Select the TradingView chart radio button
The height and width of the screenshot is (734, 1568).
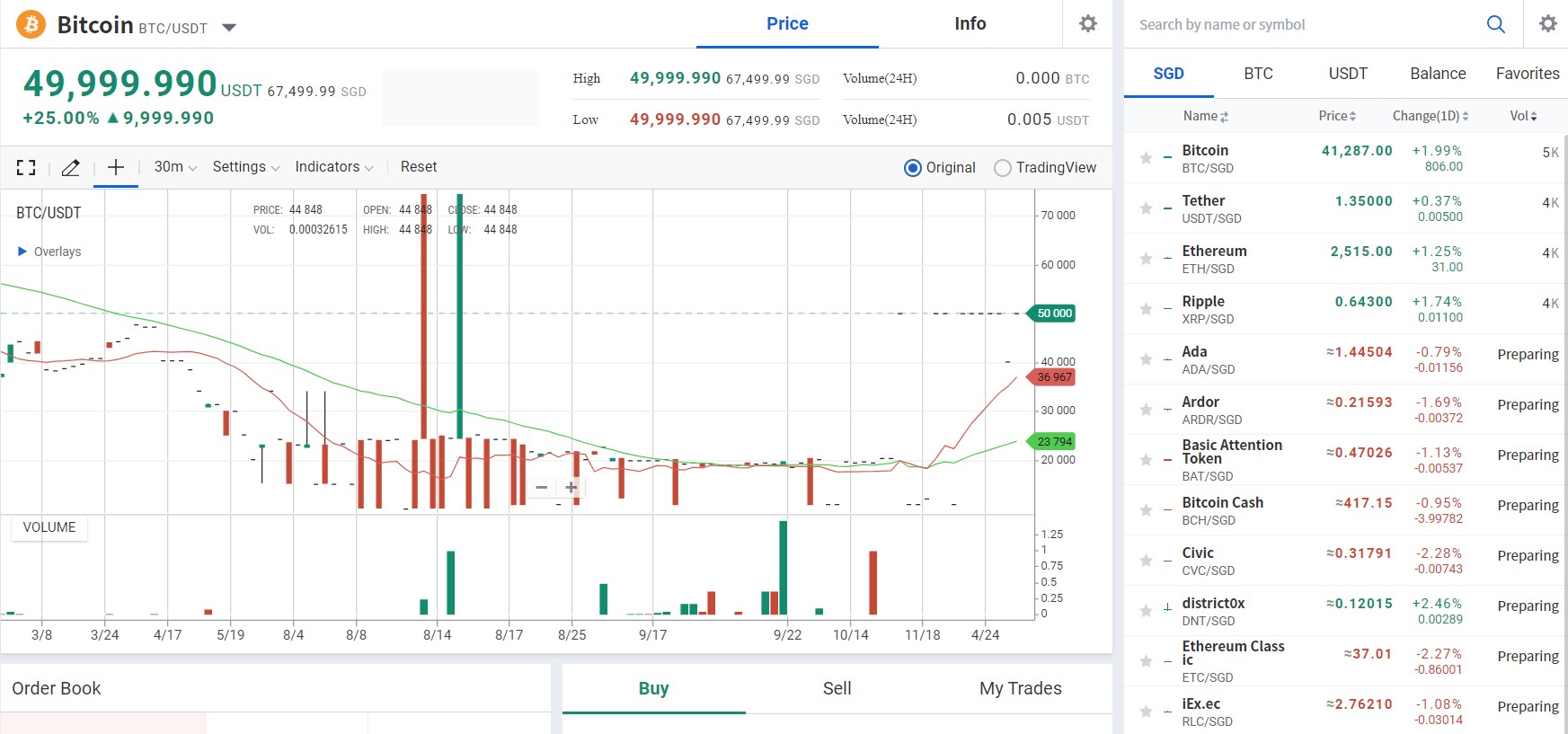click(x=1003, y=168)
